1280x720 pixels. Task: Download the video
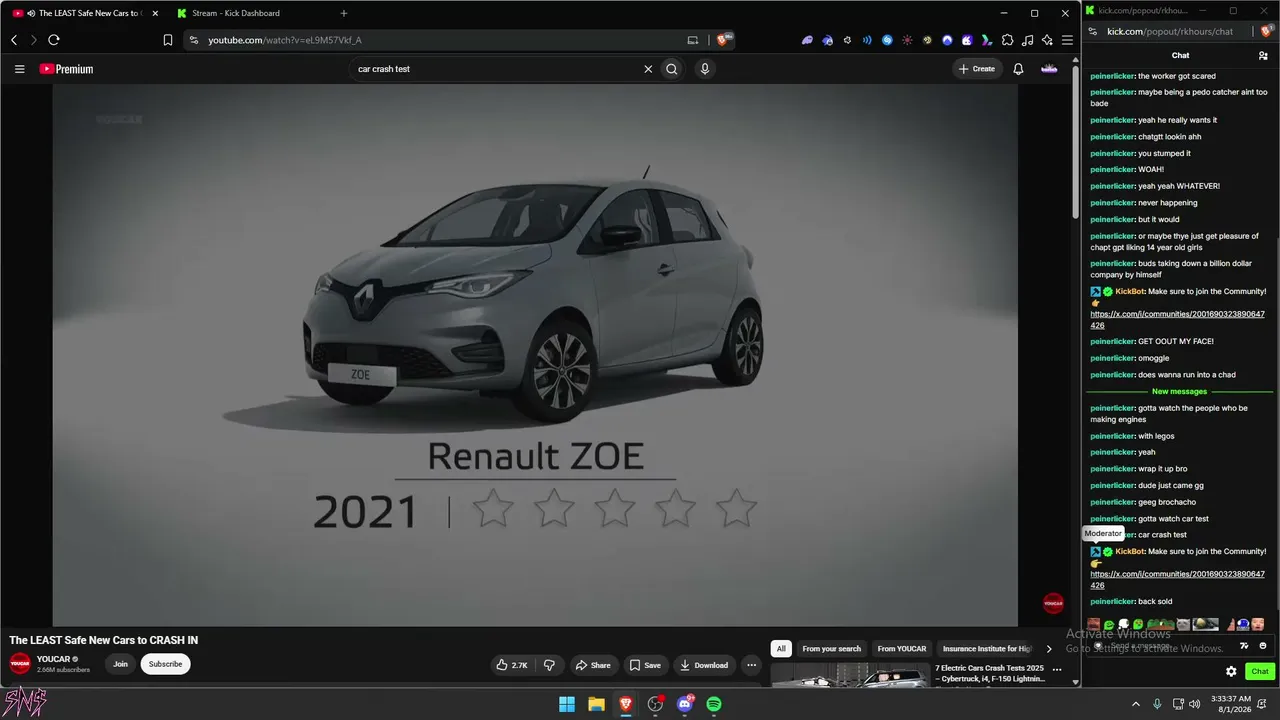pyautogui.click(x=704, y=665)
